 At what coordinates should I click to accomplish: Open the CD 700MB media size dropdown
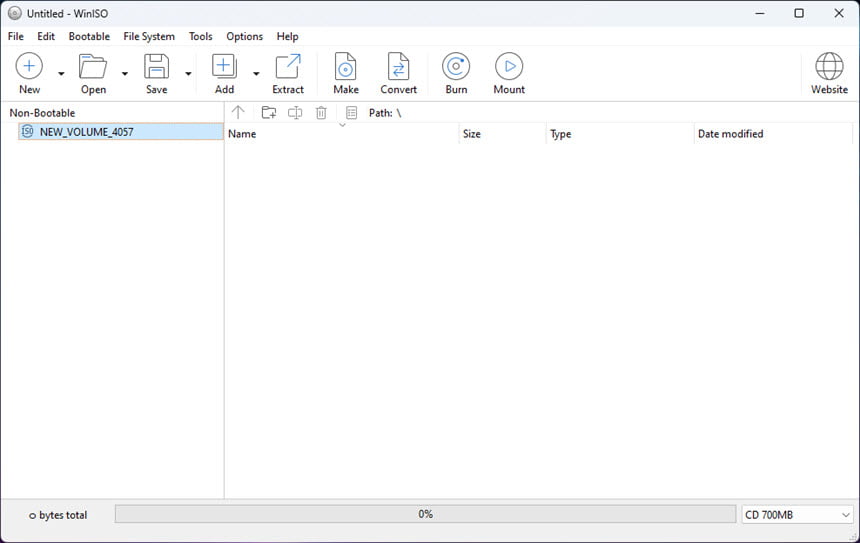(x=797, y=514)
